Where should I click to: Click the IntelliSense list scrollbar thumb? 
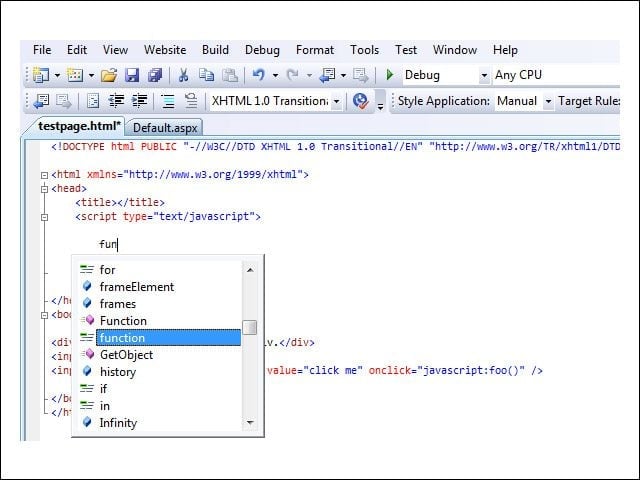pos(249,327)
